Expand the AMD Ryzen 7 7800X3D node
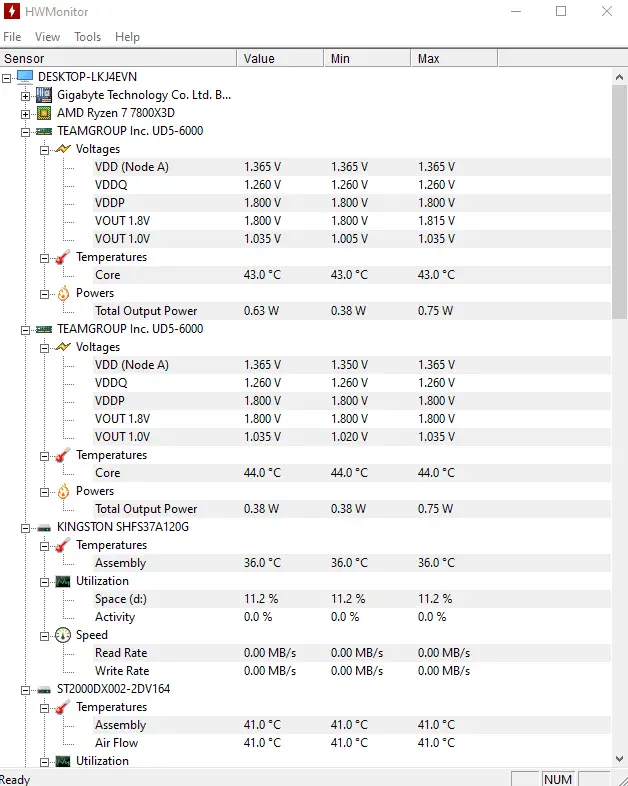 click(x=25, y=114)
